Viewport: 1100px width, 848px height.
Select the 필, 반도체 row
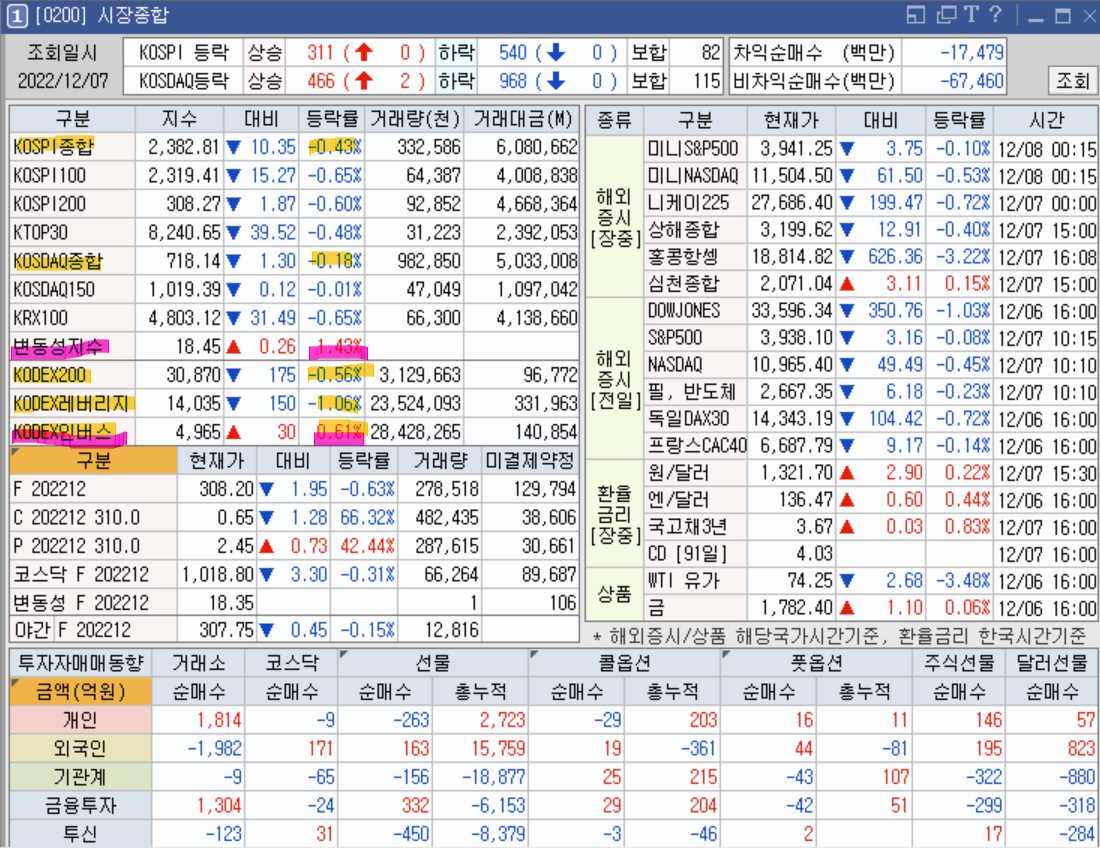click(871, 392)
